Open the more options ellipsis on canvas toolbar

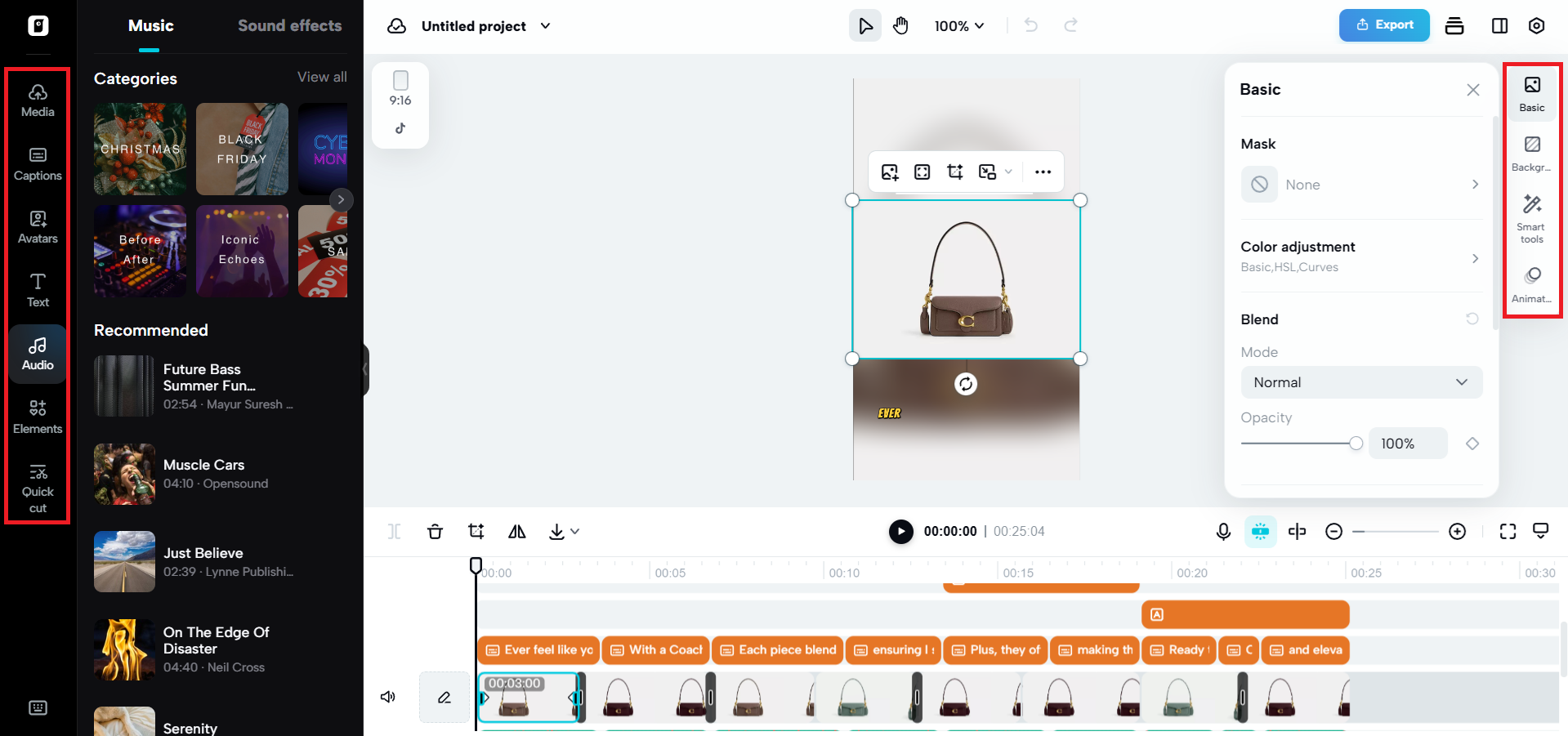tap(1043, 172)
